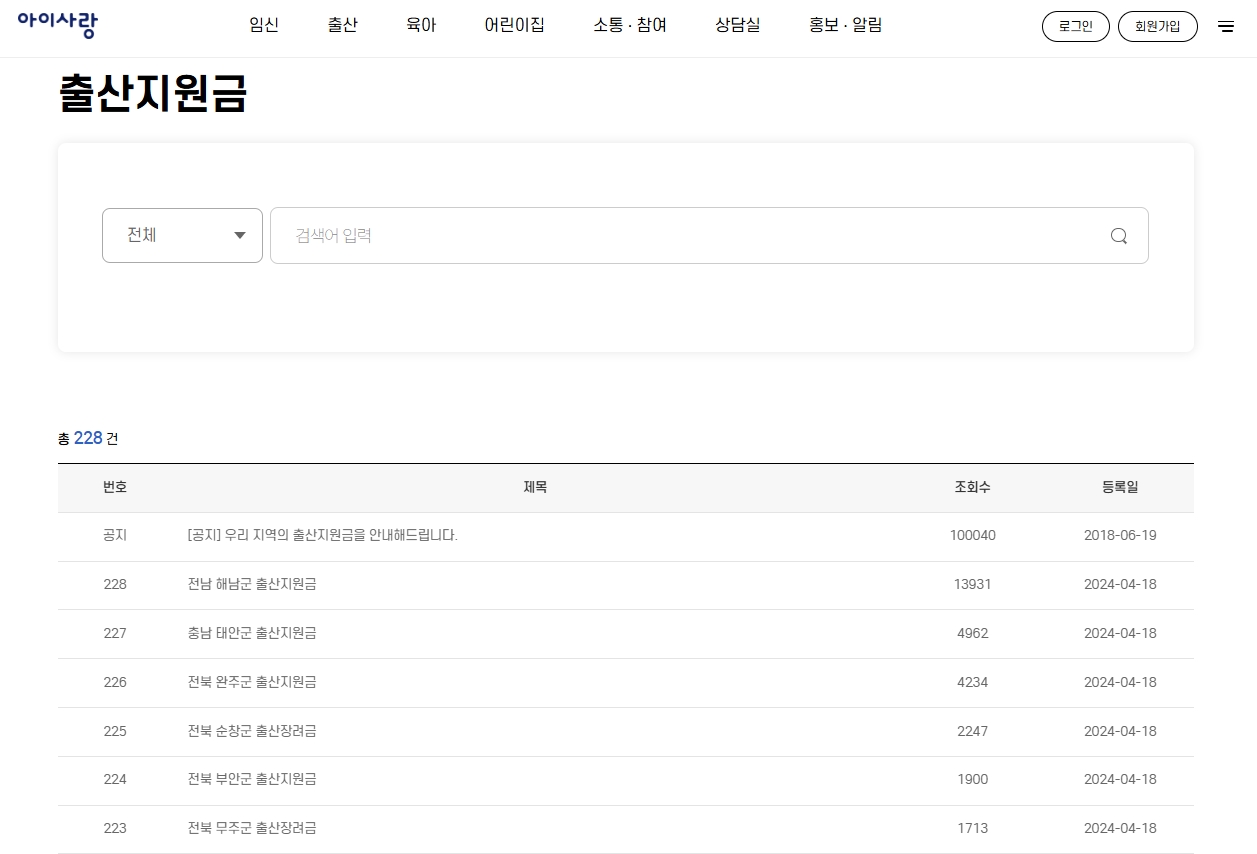Open post 전남 해남군 출산지원금
1257x854 pixels.
point(252,584)
